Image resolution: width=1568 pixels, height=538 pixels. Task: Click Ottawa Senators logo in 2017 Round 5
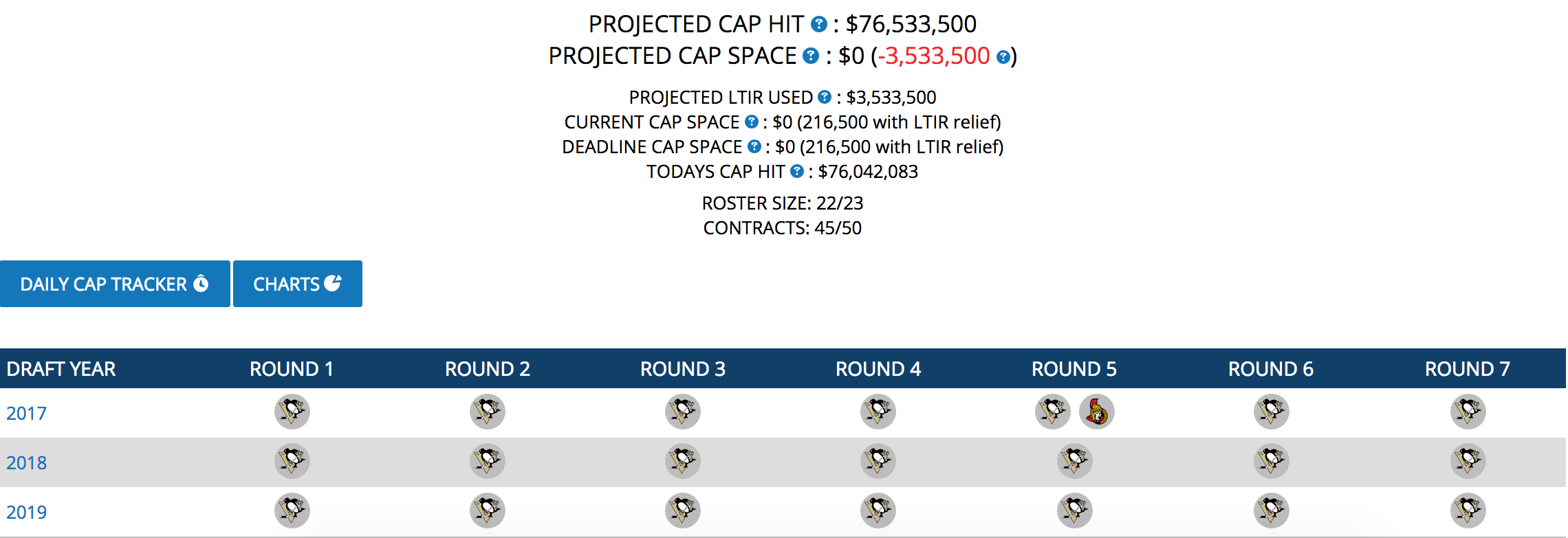coord(1097,412)
